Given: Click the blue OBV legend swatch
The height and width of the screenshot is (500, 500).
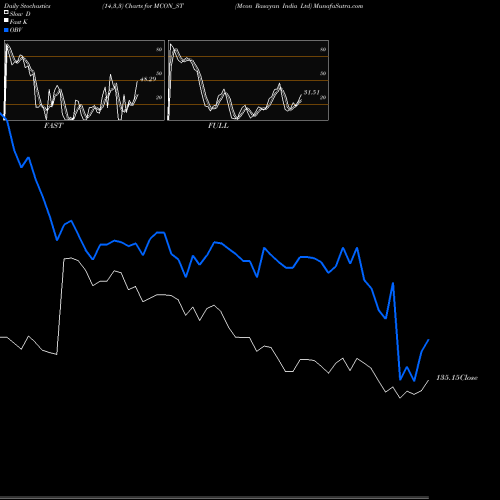Looking at the screenshot, I should (x=6, y=30).
